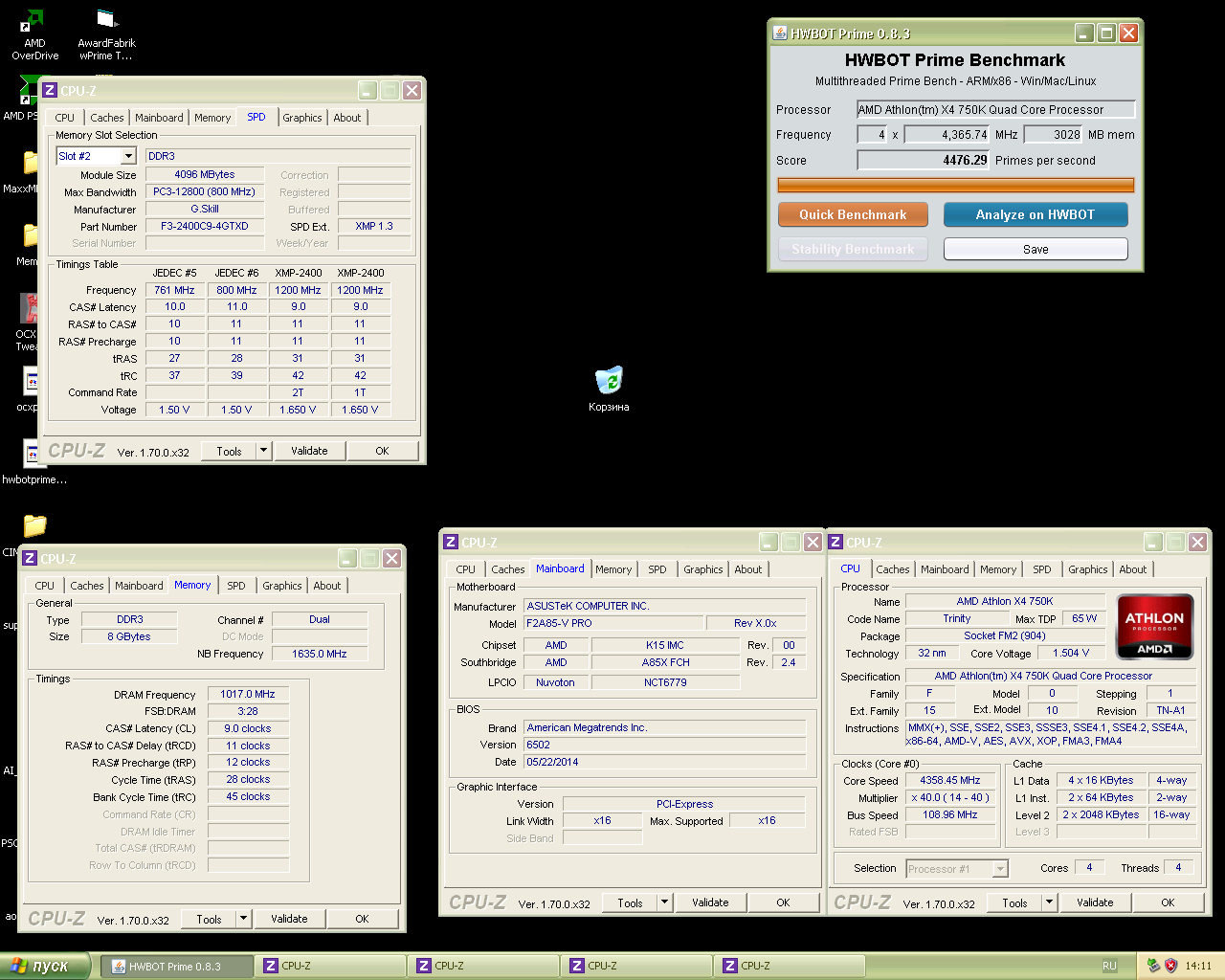Click the Part Number value F3-2400C9-4GTXD
1225x980 pixels.
(x=205, y=227)
